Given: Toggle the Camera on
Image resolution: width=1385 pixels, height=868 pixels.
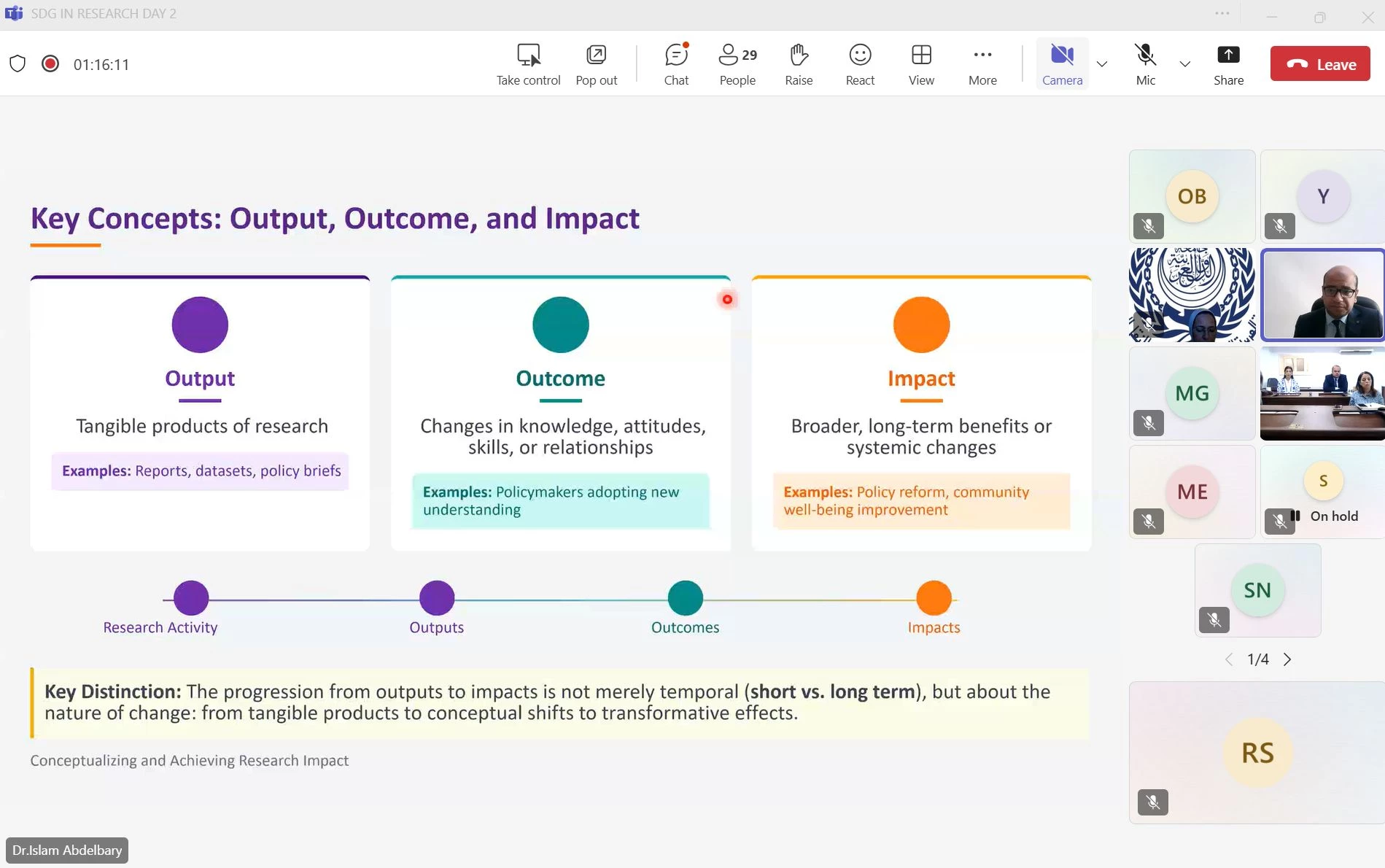Looking at the screenshot, I should tap(1062, 64).
